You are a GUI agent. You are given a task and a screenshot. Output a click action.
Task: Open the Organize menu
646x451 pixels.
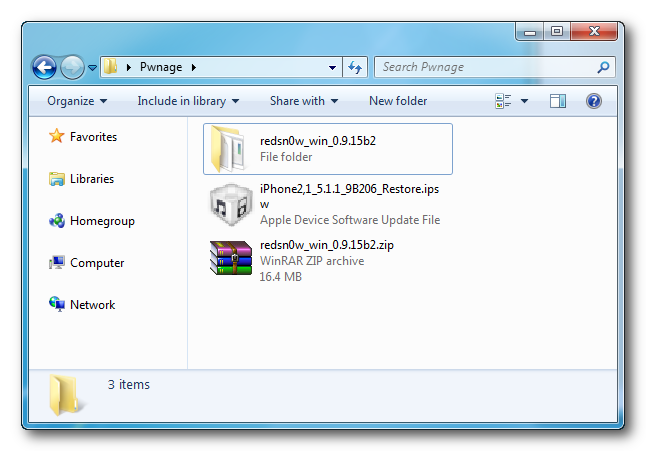[x=77, y=101]
